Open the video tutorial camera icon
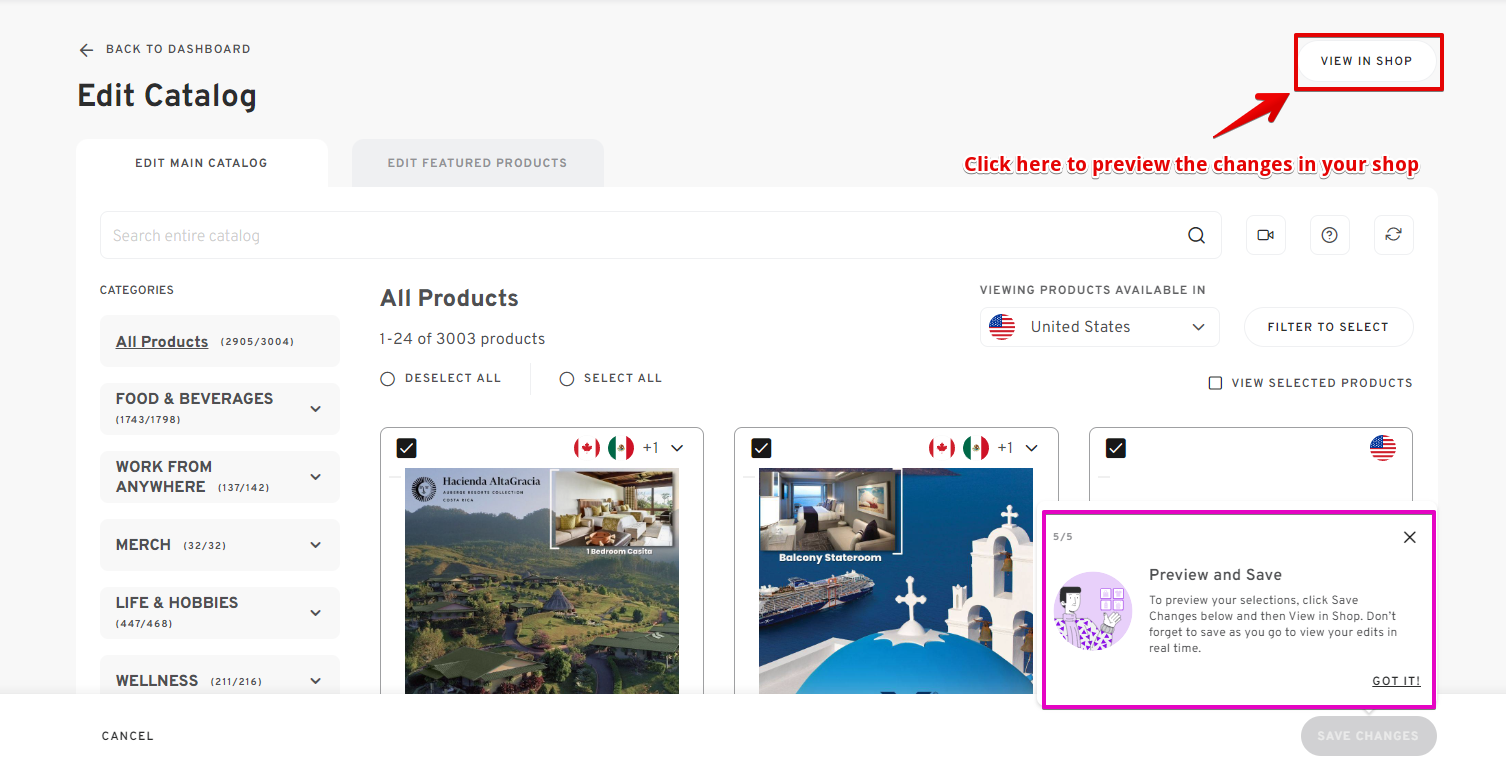The width and height of the screenshot is (1506, 776). [x=1265, y=235]
